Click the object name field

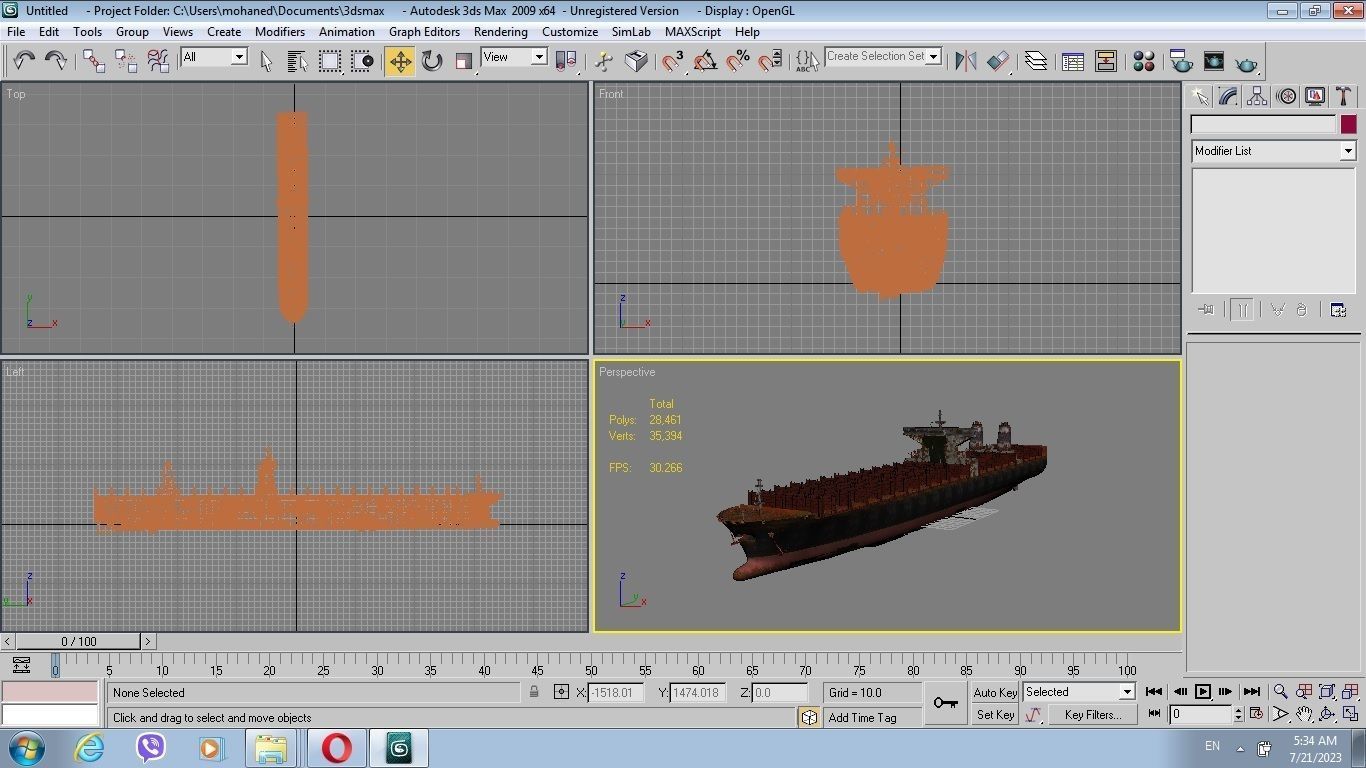tap(1263, 125)
